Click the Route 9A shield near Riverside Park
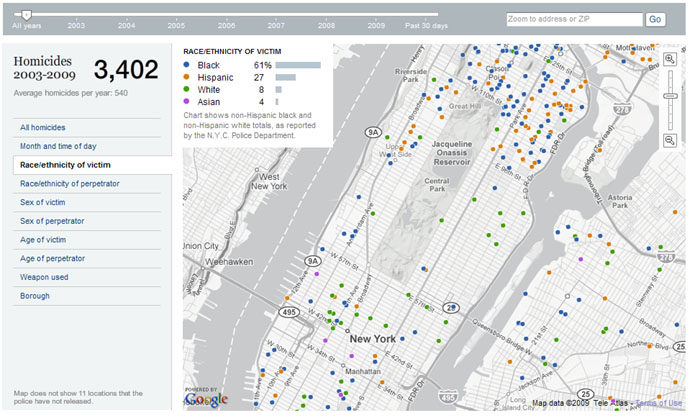The image size is (690, 418). [373, 131]
